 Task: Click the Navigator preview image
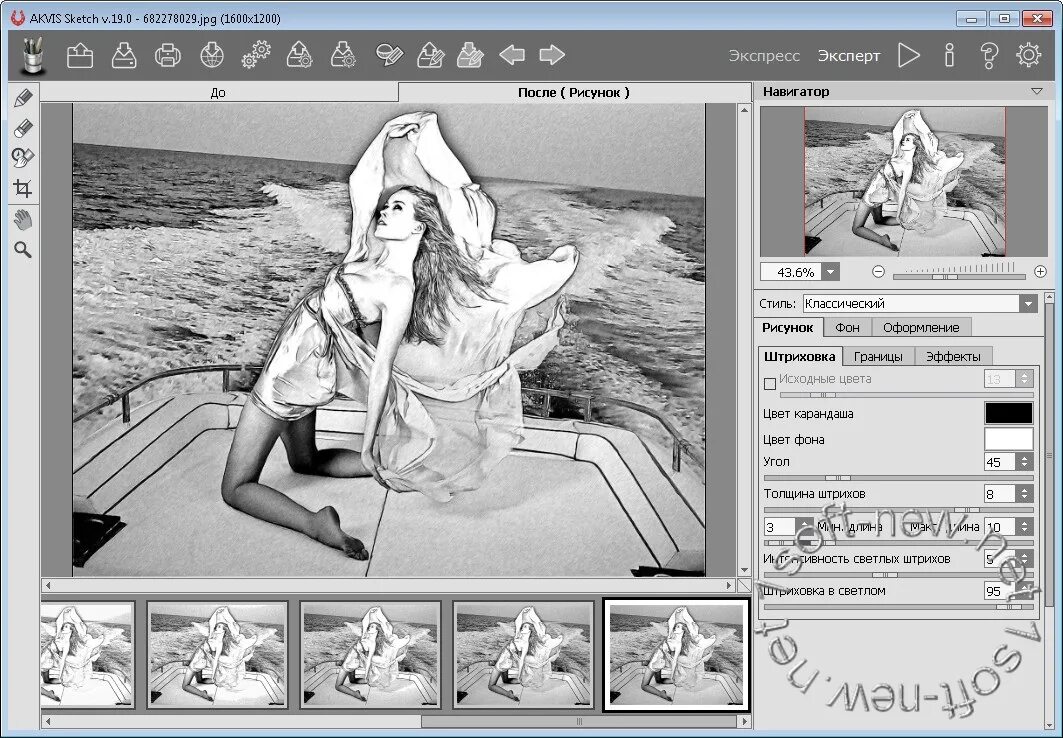pos(904,182)
